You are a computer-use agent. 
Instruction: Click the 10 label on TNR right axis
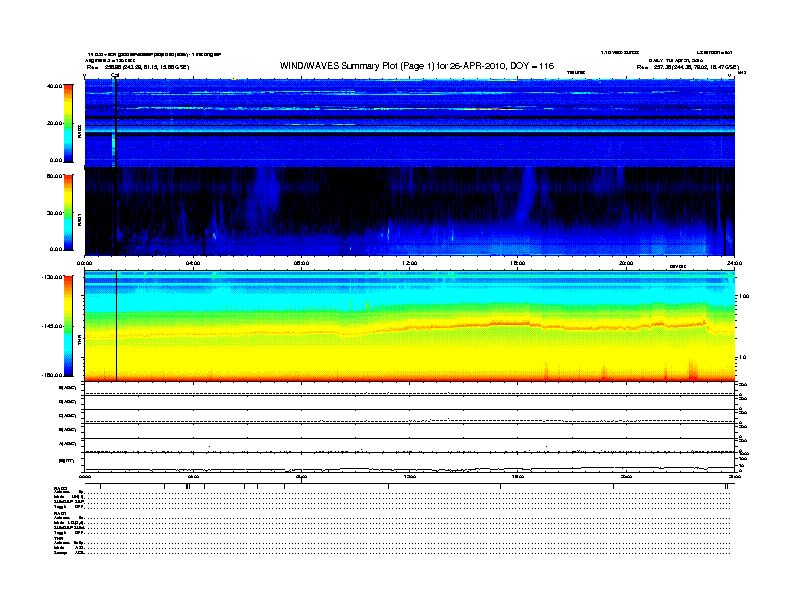743,358
